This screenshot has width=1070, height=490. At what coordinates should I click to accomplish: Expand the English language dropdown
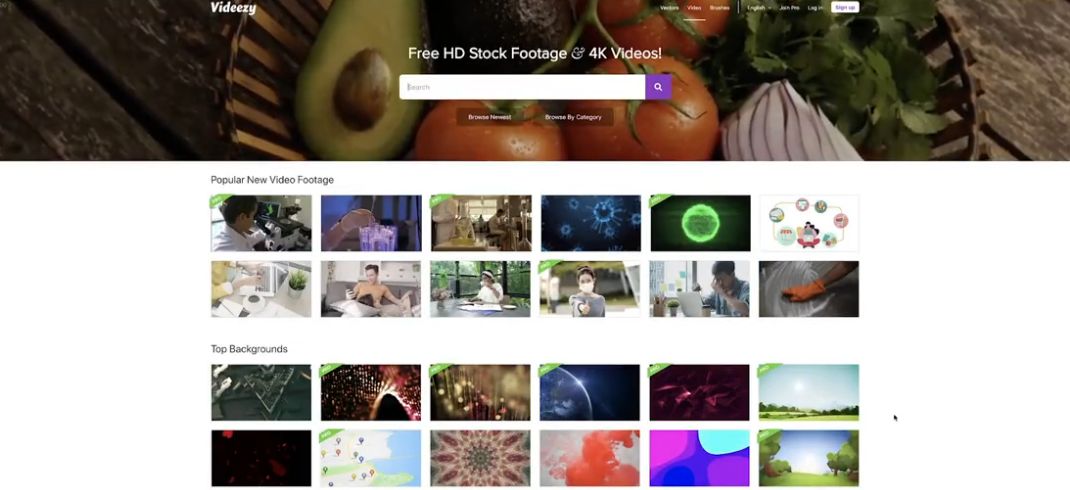click(759, 8)
